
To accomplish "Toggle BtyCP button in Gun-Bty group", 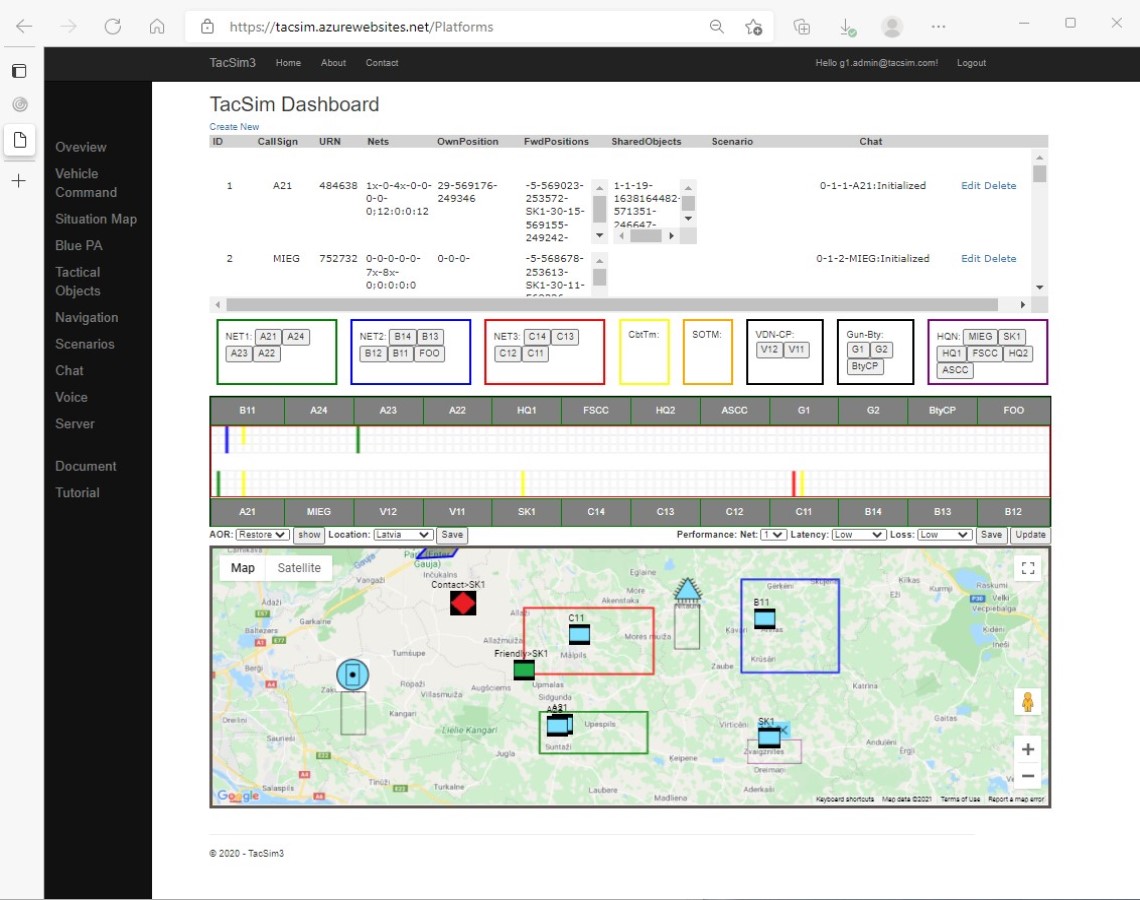I will [864, 366].
